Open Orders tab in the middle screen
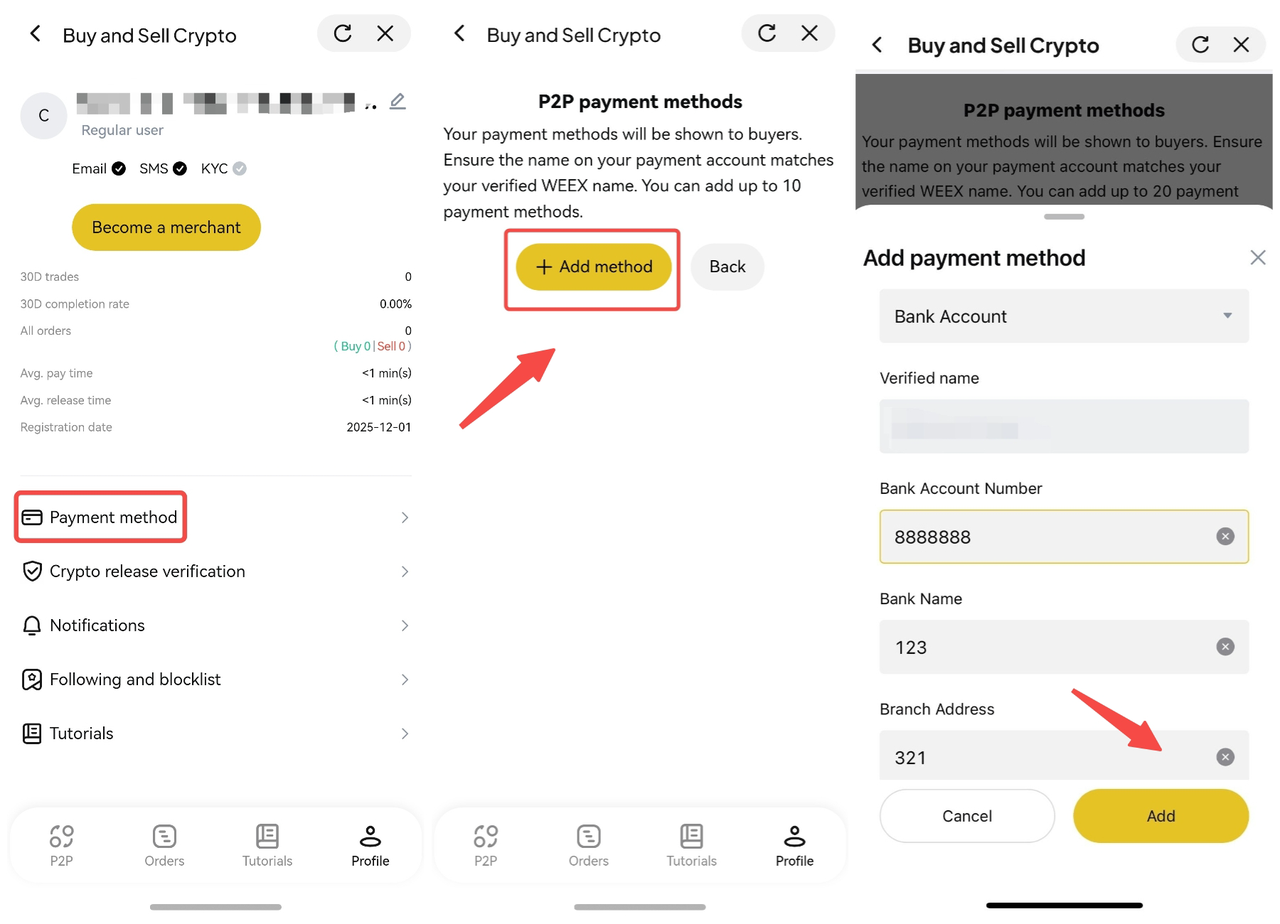Screen dimensions: 1280x924 click(x=589, y=845)
